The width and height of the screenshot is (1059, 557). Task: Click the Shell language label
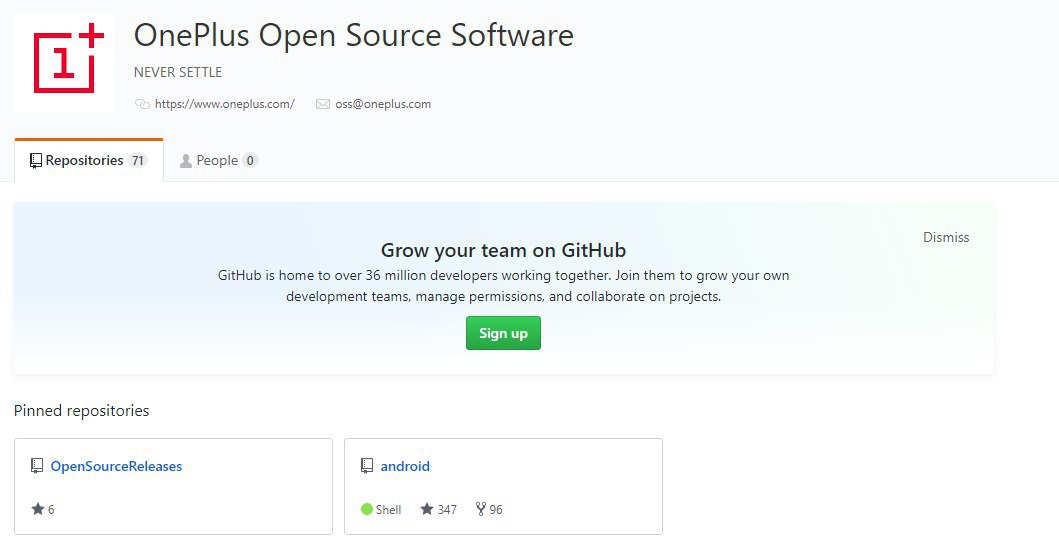click(x=388, y=510)
